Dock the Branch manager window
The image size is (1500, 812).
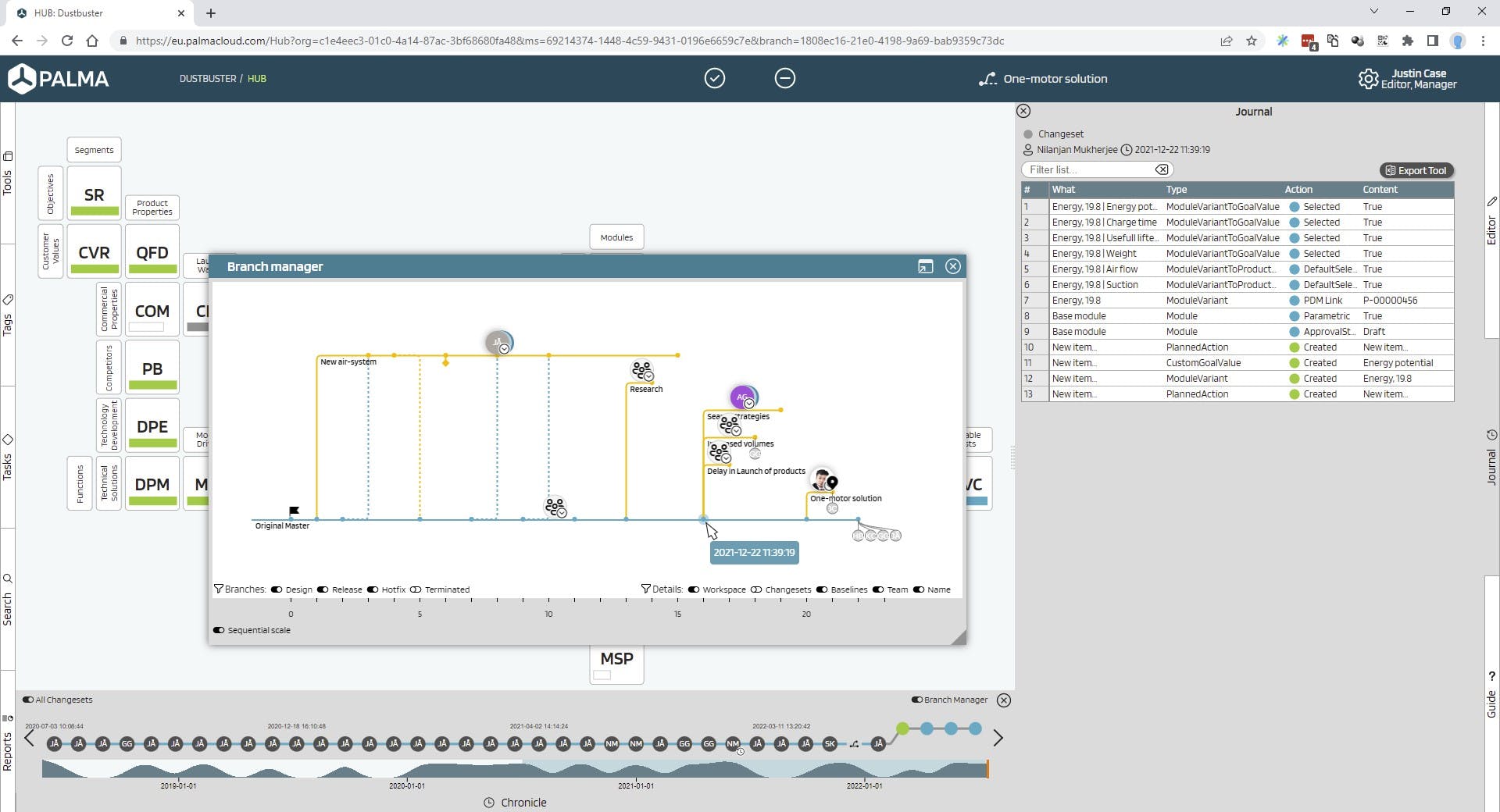[x=926, y=266]
